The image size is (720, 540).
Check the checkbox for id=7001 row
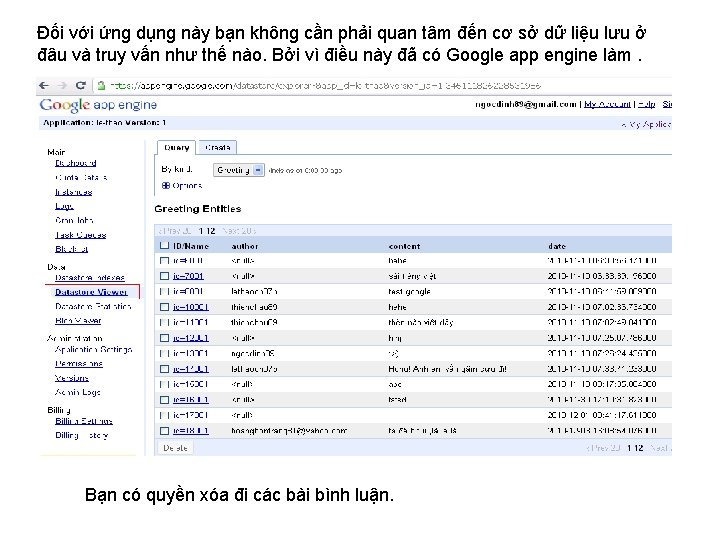(x=164, y=276)
